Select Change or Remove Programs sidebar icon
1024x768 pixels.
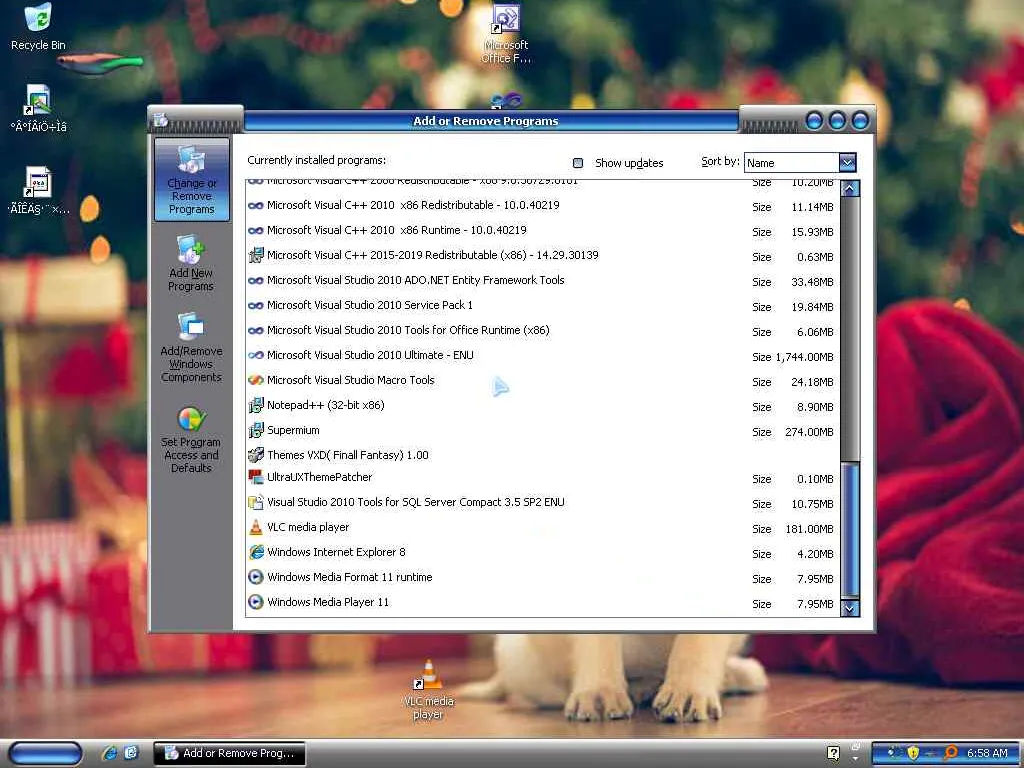coord(191,180)
